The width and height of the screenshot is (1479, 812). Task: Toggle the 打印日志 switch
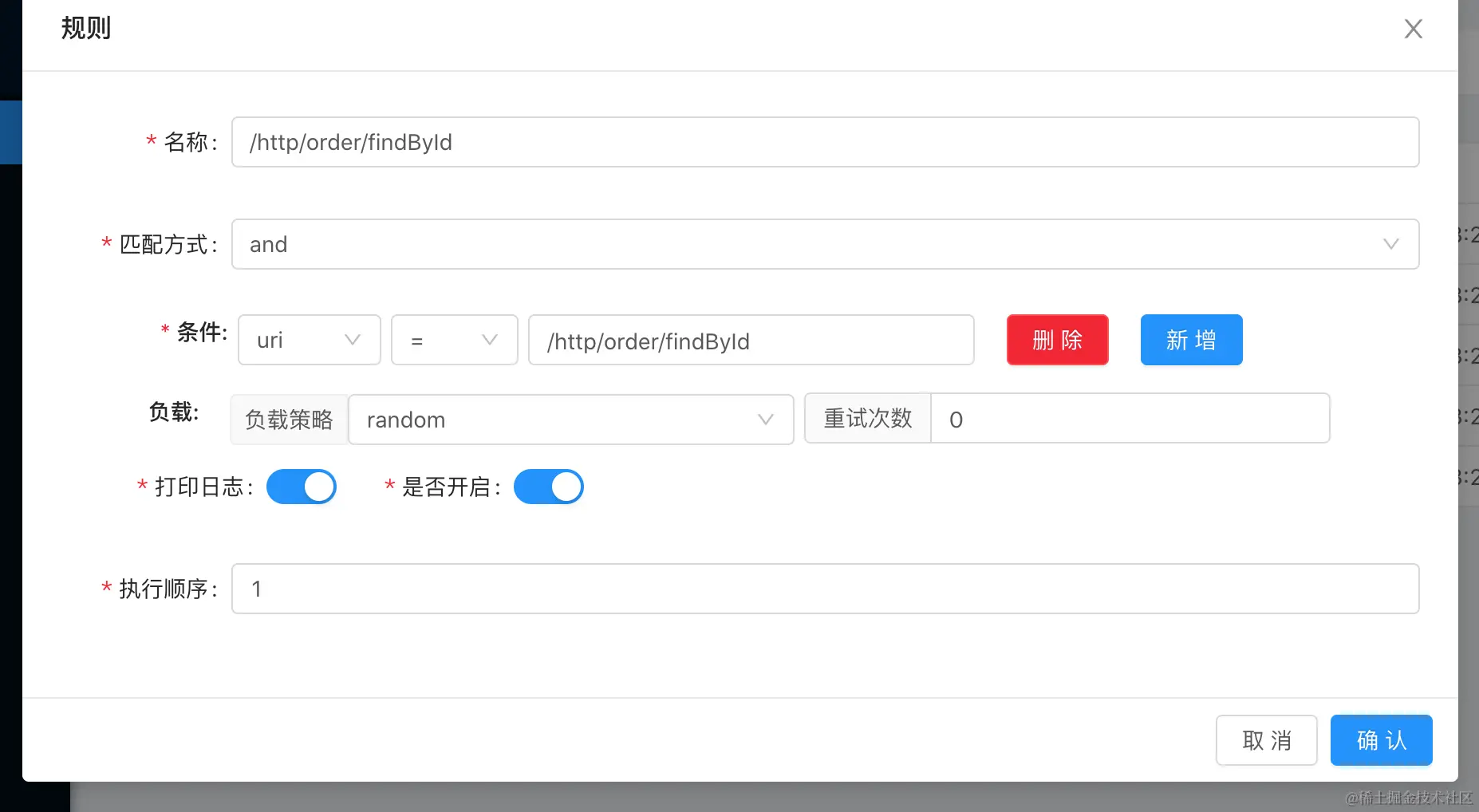pyautogui.click(x=302, y=487)
